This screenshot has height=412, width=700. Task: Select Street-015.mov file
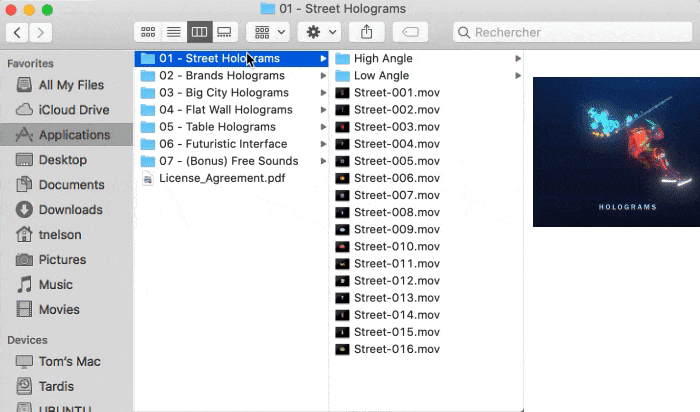coord(426,332)
